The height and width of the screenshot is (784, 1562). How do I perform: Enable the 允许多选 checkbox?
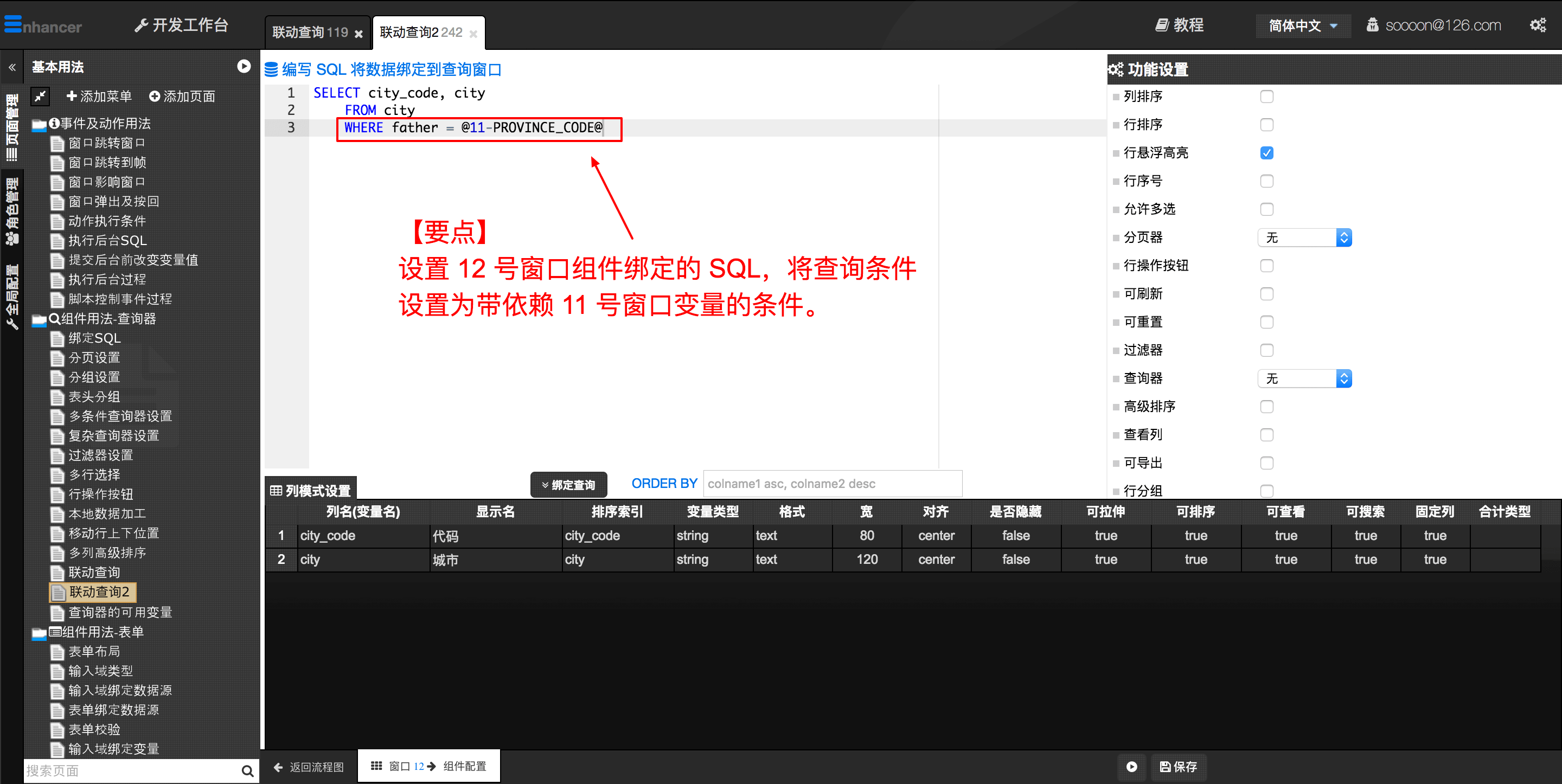pos(1266,209)
